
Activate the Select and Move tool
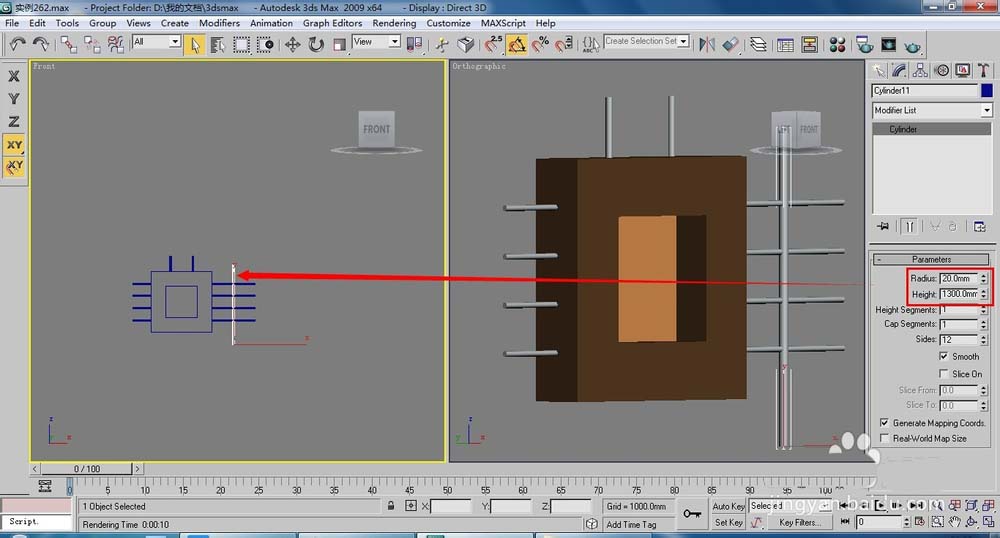[292, 45]
